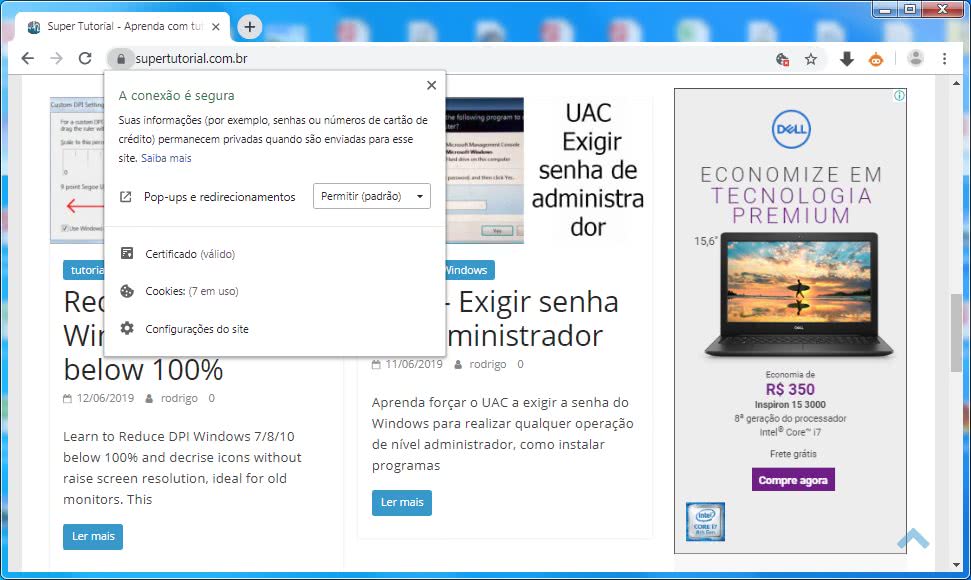
Task: Click author rodrigo under UAC article
Action: 487,364
